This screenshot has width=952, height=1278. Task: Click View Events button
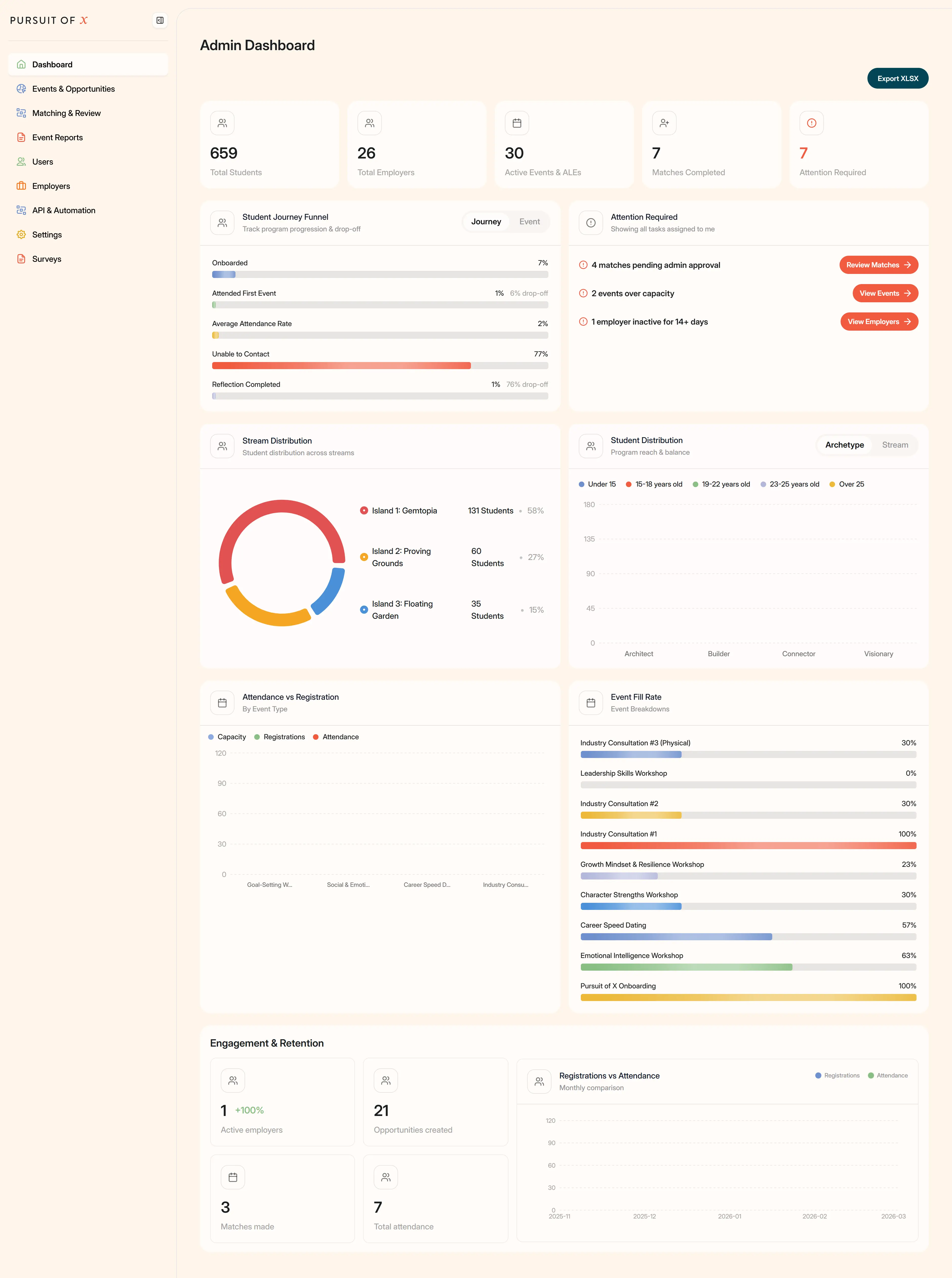click(885, 293)
